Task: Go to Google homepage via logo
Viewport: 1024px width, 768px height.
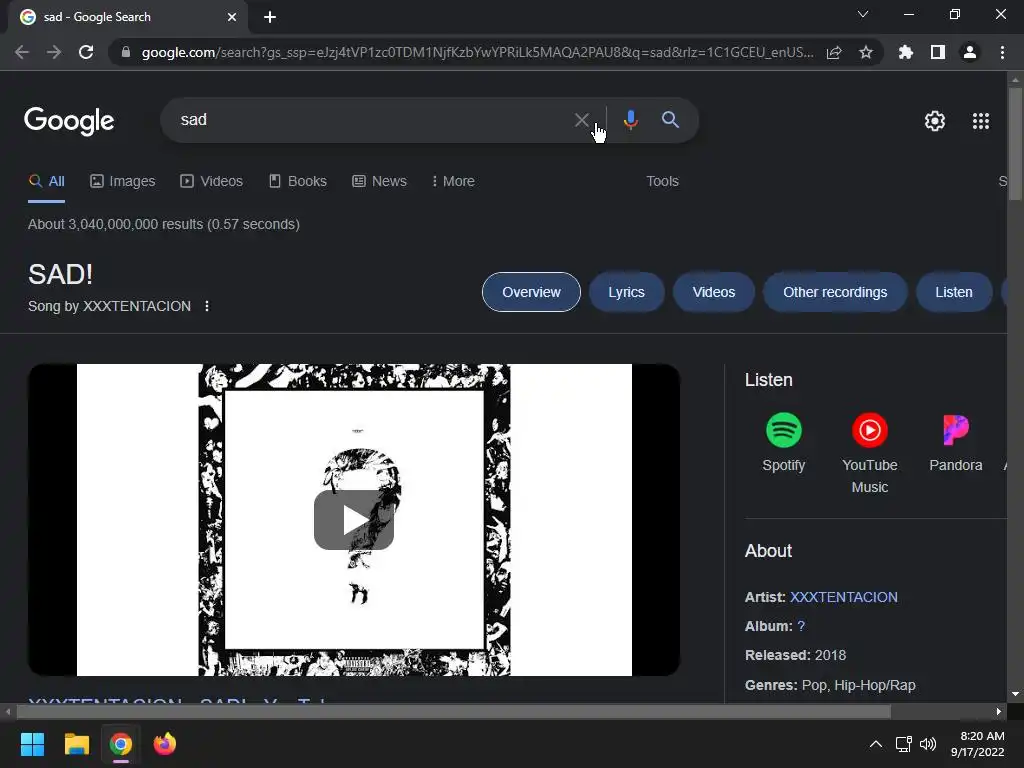Action: [69, 121]
